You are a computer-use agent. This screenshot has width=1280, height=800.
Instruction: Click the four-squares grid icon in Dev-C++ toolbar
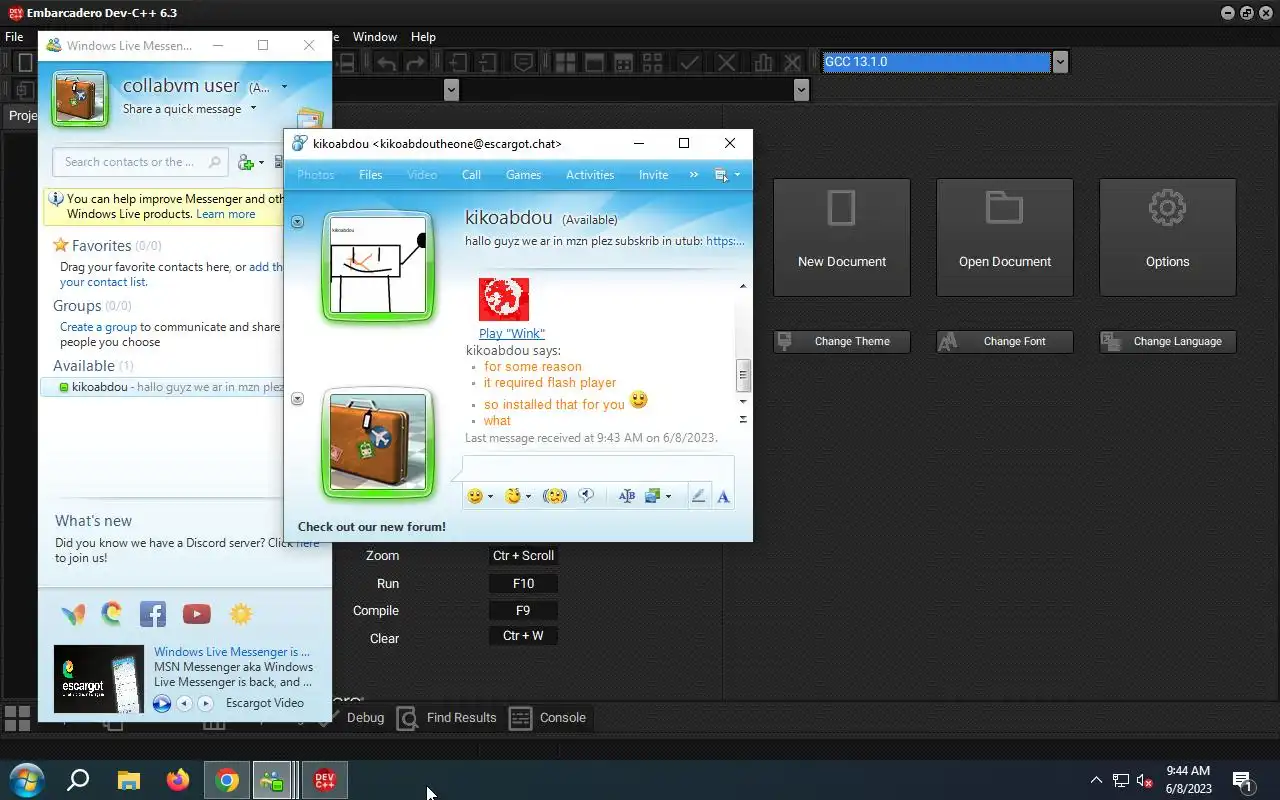565,62
